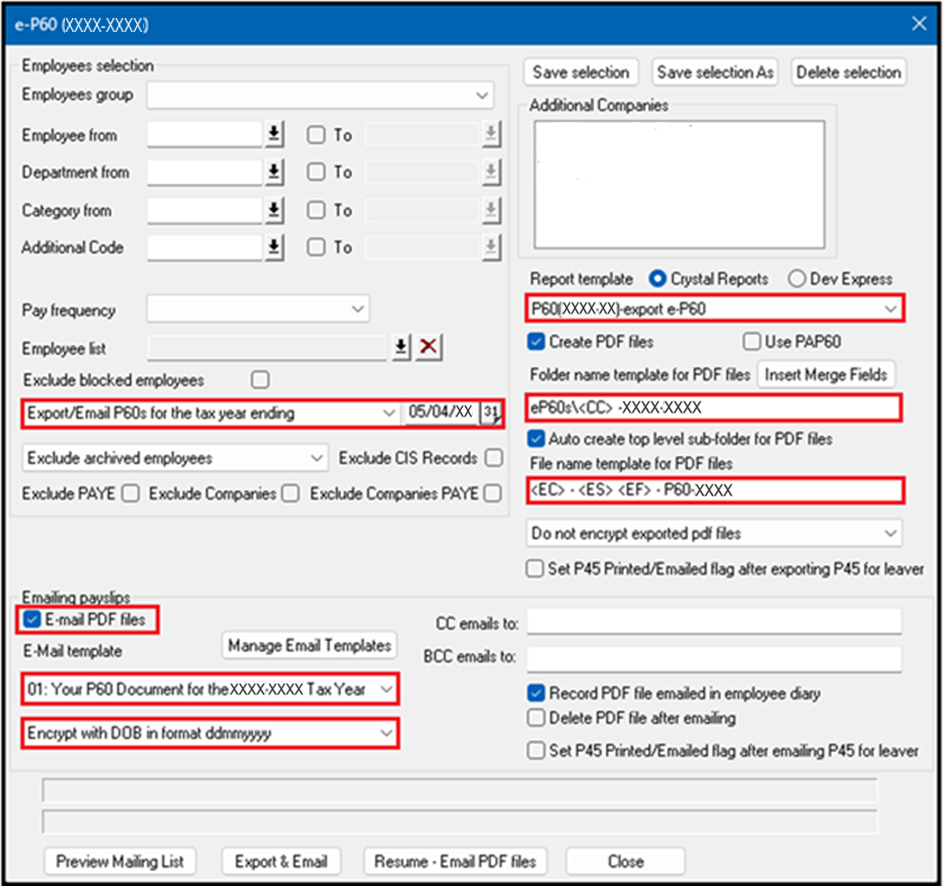Tick Set P45 flag after exporting checkbox
Image resolution: width=944 pixels, height=886 pixels.
click(535, 569)
